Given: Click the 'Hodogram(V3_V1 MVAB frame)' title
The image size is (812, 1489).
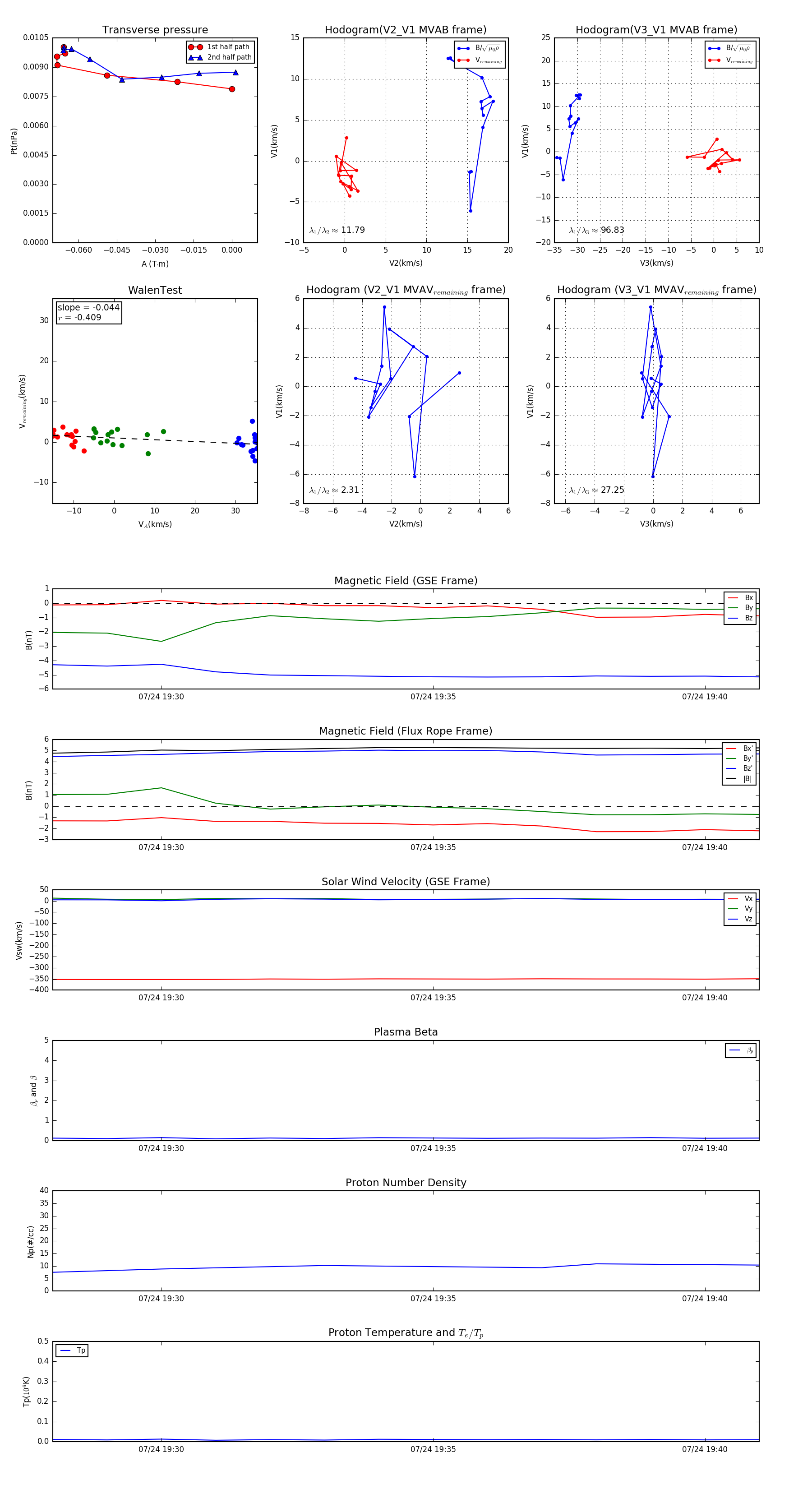Looking at the screenshot, I should point(656,30).
